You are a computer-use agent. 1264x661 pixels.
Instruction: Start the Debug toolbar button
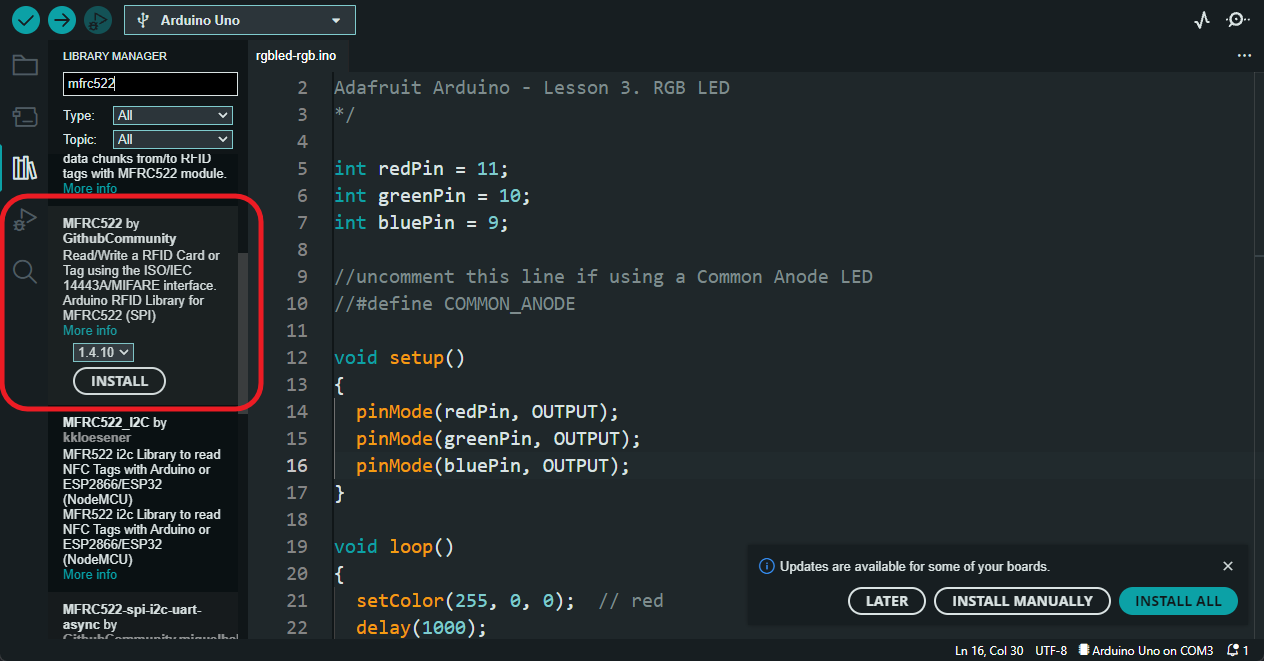(97, 19)
